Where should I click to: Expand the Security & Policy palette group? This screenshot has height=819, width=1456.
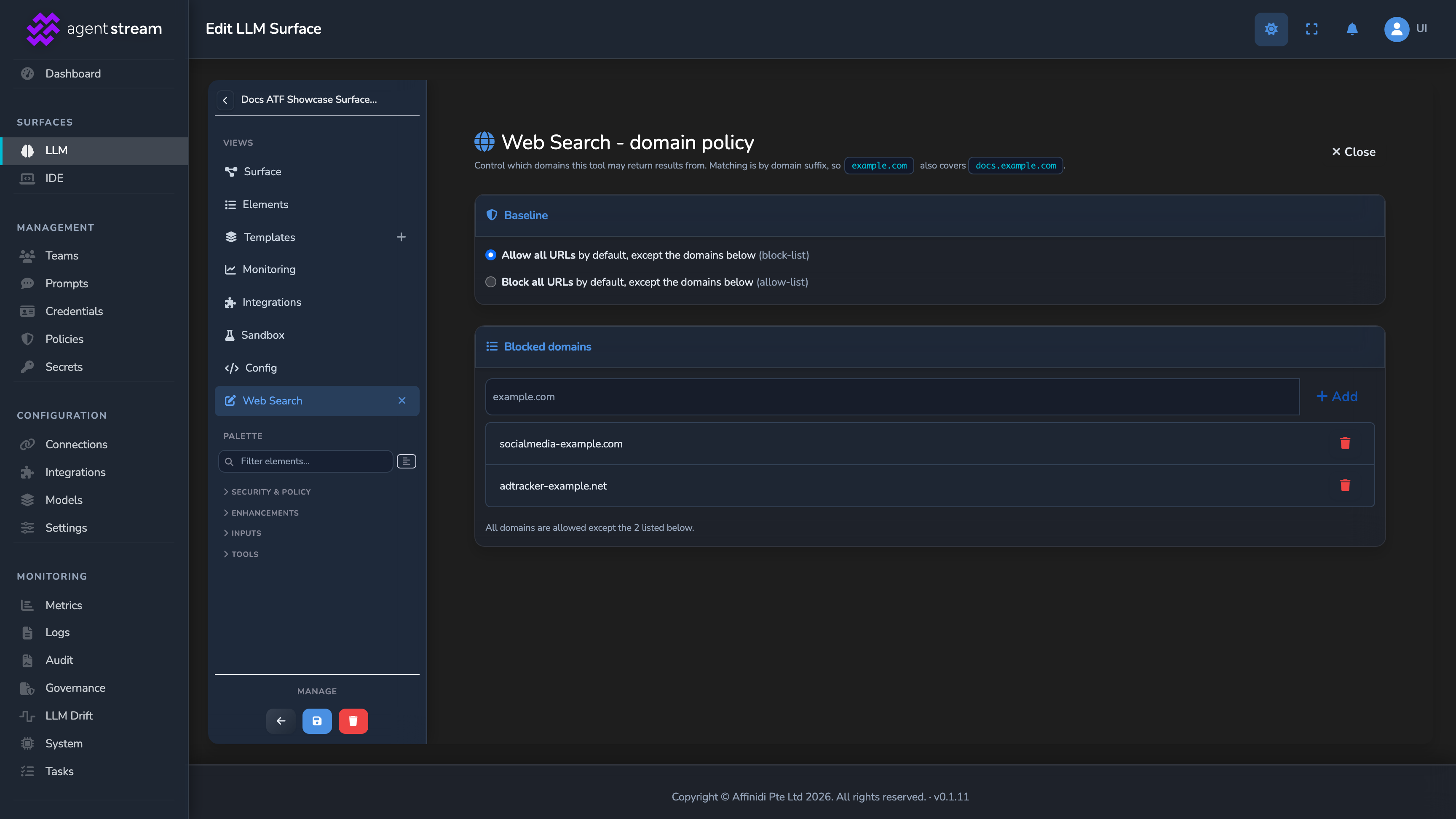pyautogui.click(x=268, y=492)
